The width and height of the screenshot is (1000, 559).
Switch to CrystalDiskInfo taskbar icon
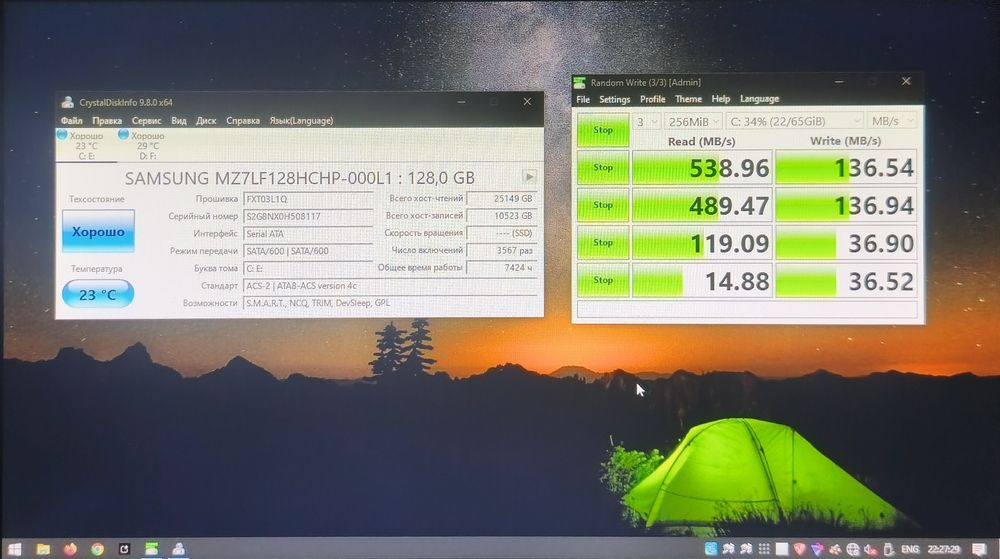[x=179, y=549]
